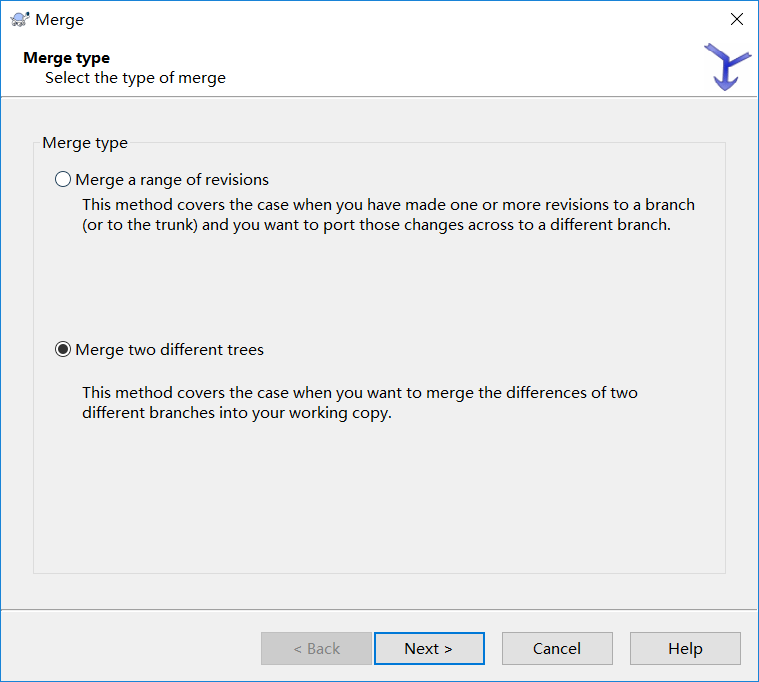Image resolution: width=759 pixels, height=682 pixels.
Task: Click the bold 'Merge type' page heading
Action: 67,58
